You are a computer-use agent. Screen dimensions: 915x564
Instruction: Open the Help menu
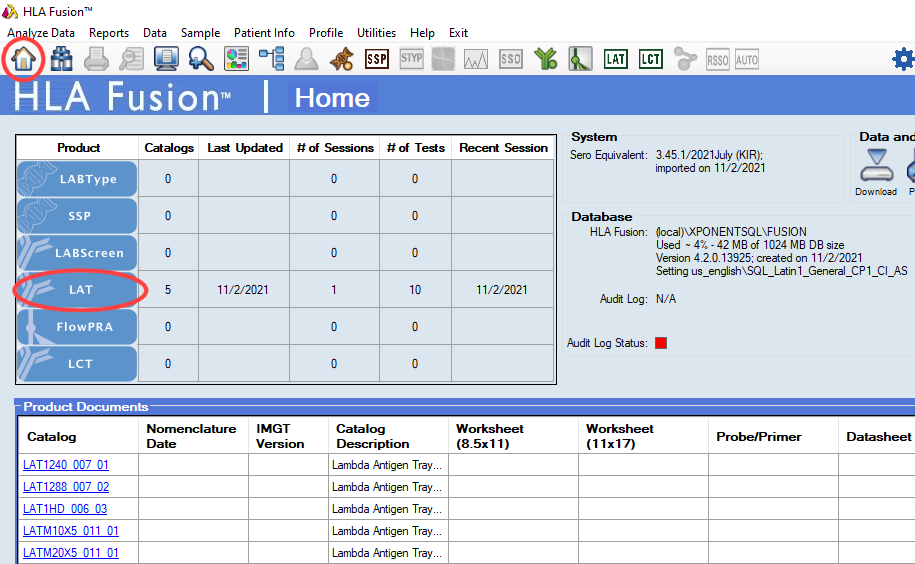tap(422, 33)
